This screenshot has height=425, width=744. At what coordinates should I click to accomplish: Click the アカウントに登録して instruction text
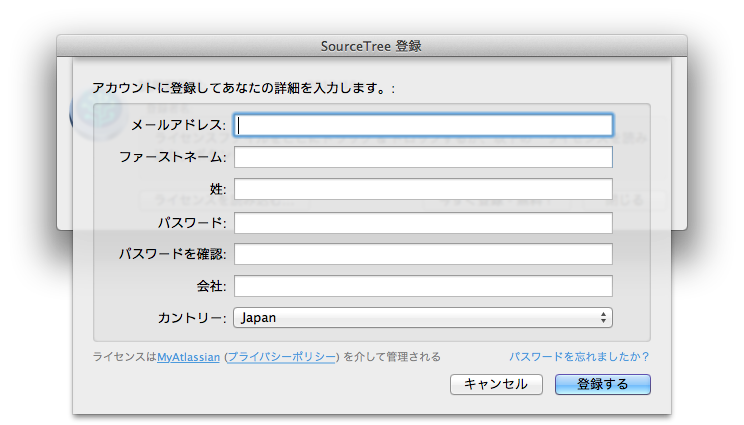point(243,88)
